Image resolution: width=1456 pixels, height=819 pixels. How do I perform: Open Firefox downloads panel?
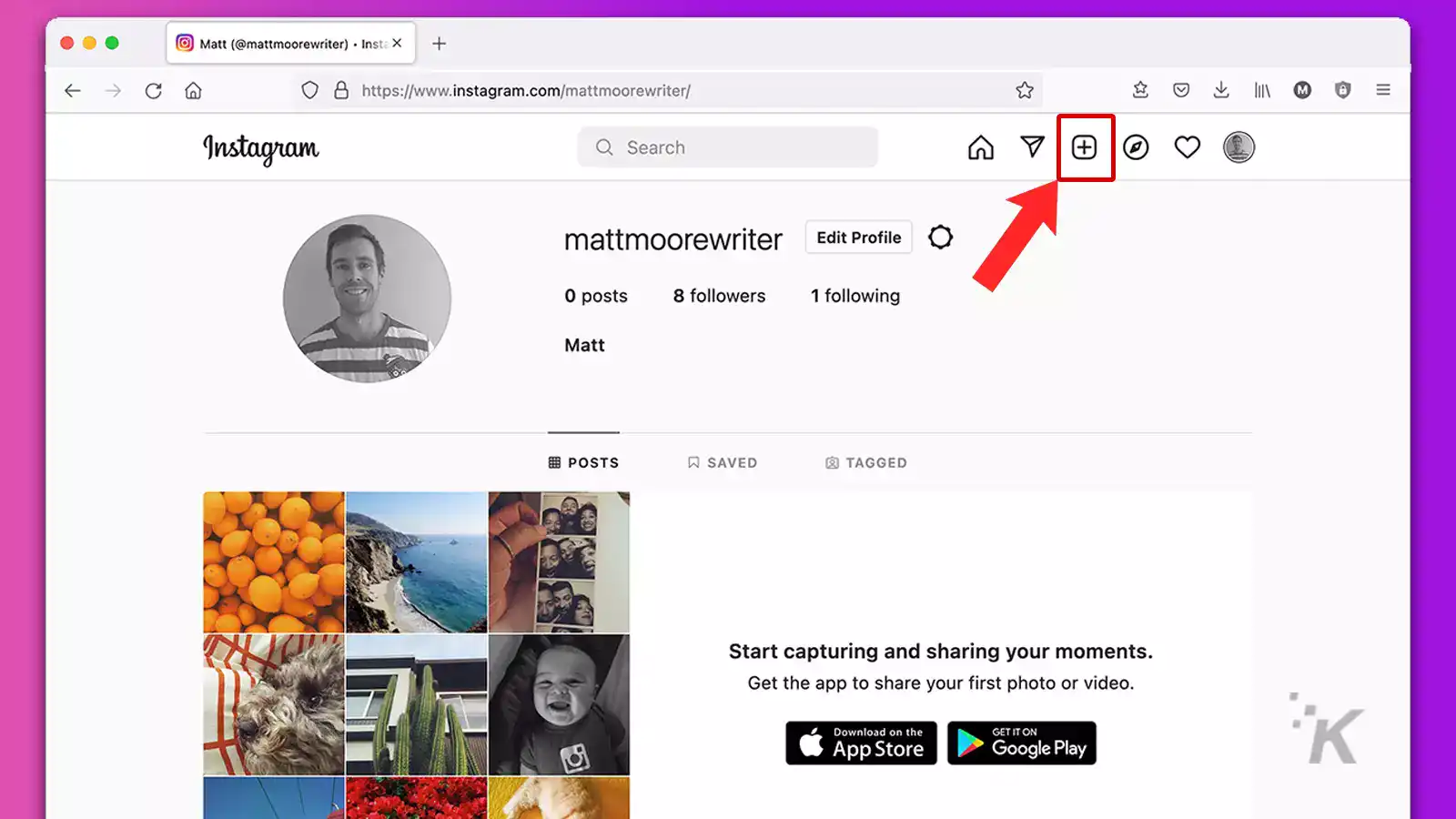click(x=1221, y=90)
